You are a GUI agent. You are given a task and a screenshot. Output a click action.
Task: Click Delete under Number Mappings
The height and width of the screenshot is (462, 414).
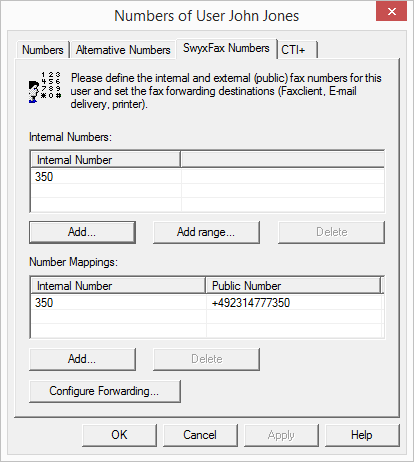(206, 359)
